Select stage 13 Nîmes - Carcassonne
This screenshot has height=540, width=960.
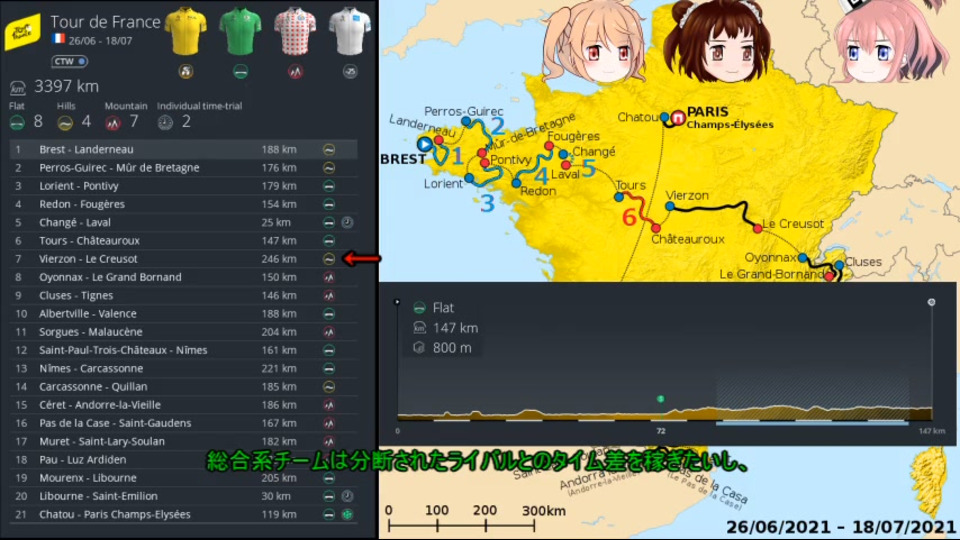click(184, 369)
